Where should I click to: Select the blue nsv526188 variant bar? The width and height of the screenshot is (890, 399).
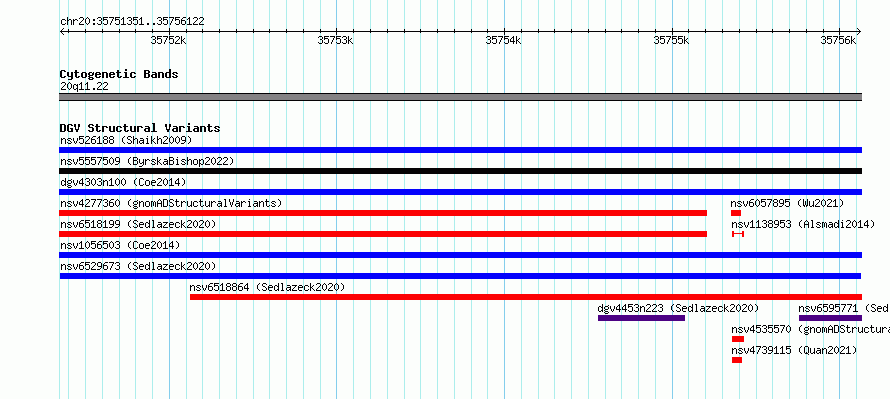(460, 150)
